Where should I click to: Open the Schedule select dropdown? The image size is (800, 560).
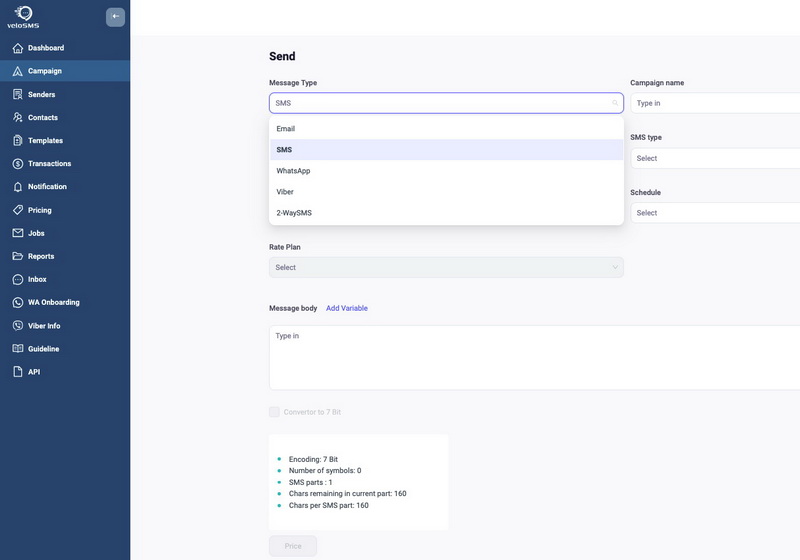715,213
